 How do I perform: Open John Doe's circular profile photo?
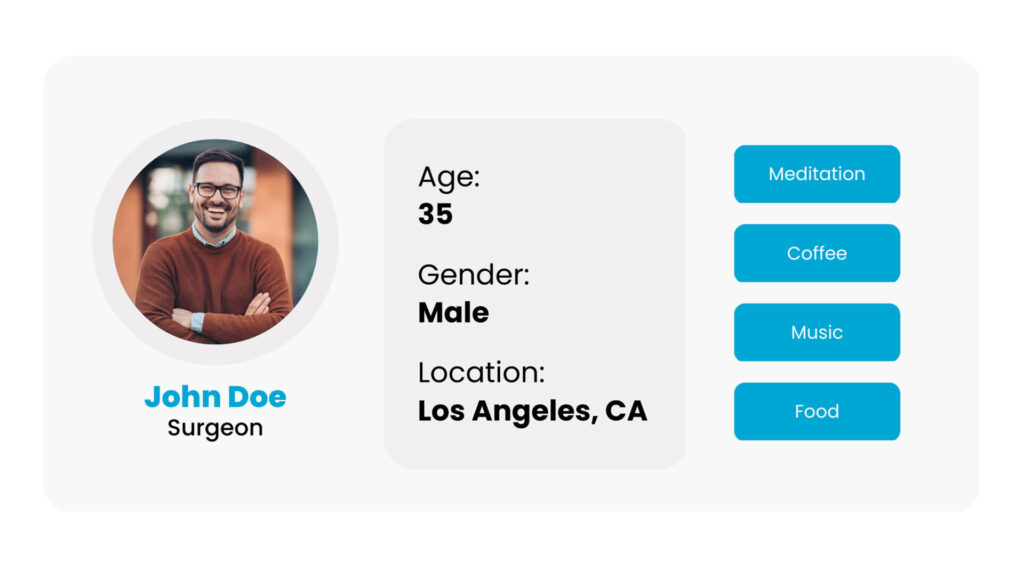pos(216,241)
